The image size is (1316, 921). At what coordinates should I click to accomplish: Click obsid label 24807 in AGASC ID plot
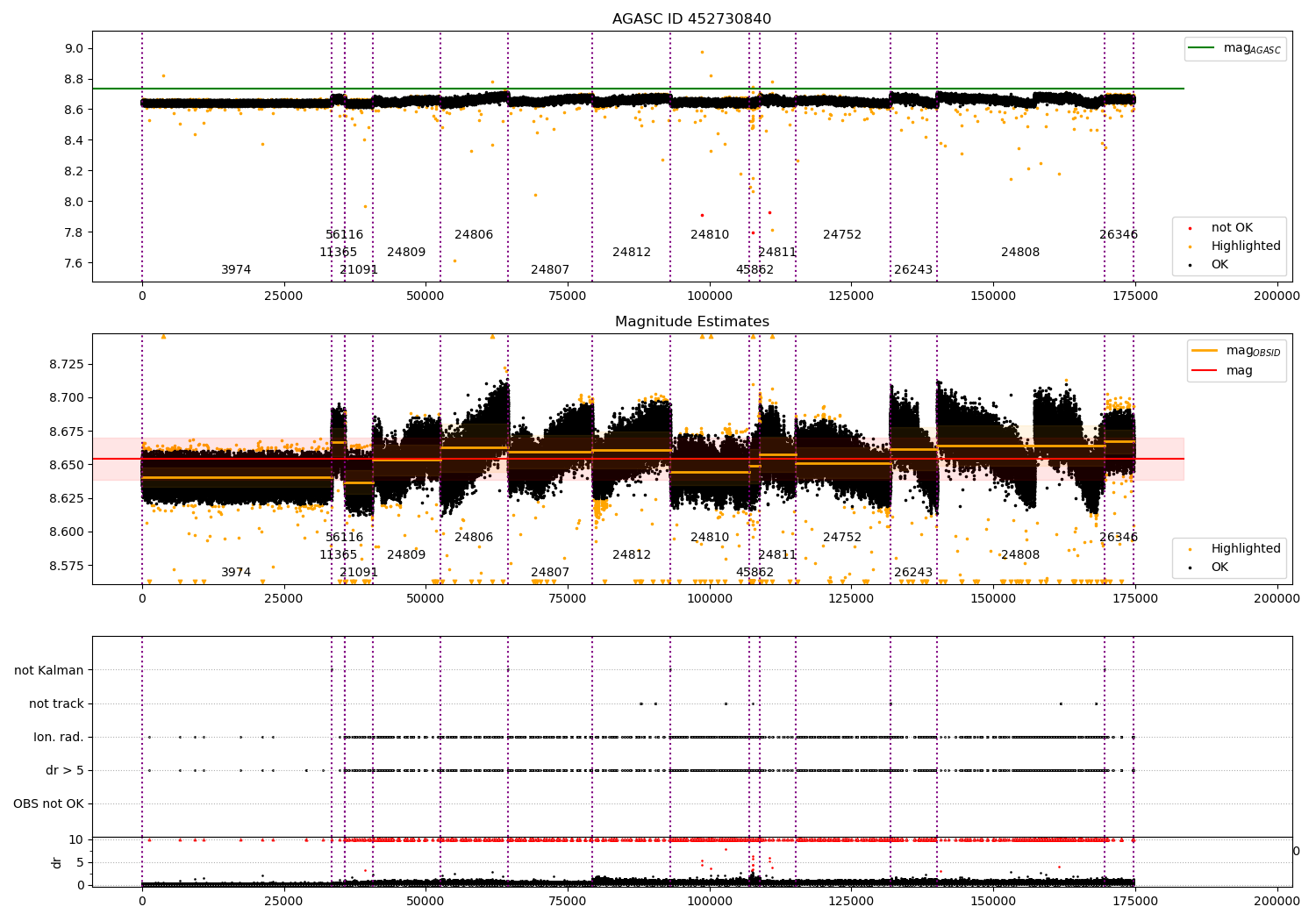pos(550,270)
